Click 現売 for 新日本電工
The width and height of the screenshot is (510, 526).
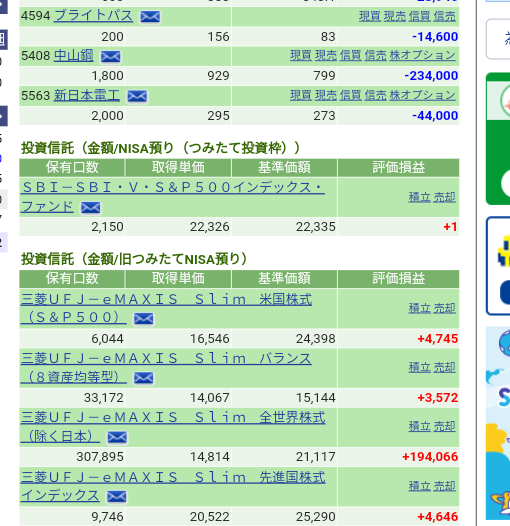(326, 95)
